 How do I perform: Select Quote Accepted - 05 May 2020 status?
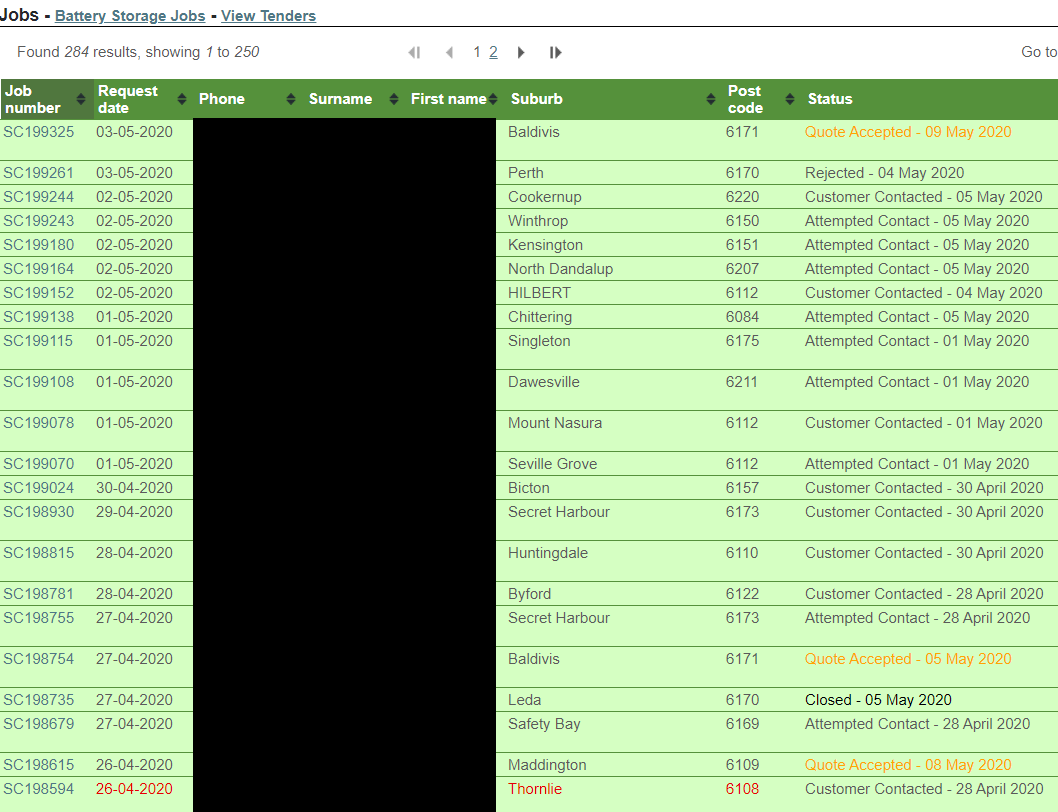pyautogui.click(x=908, y=659)
